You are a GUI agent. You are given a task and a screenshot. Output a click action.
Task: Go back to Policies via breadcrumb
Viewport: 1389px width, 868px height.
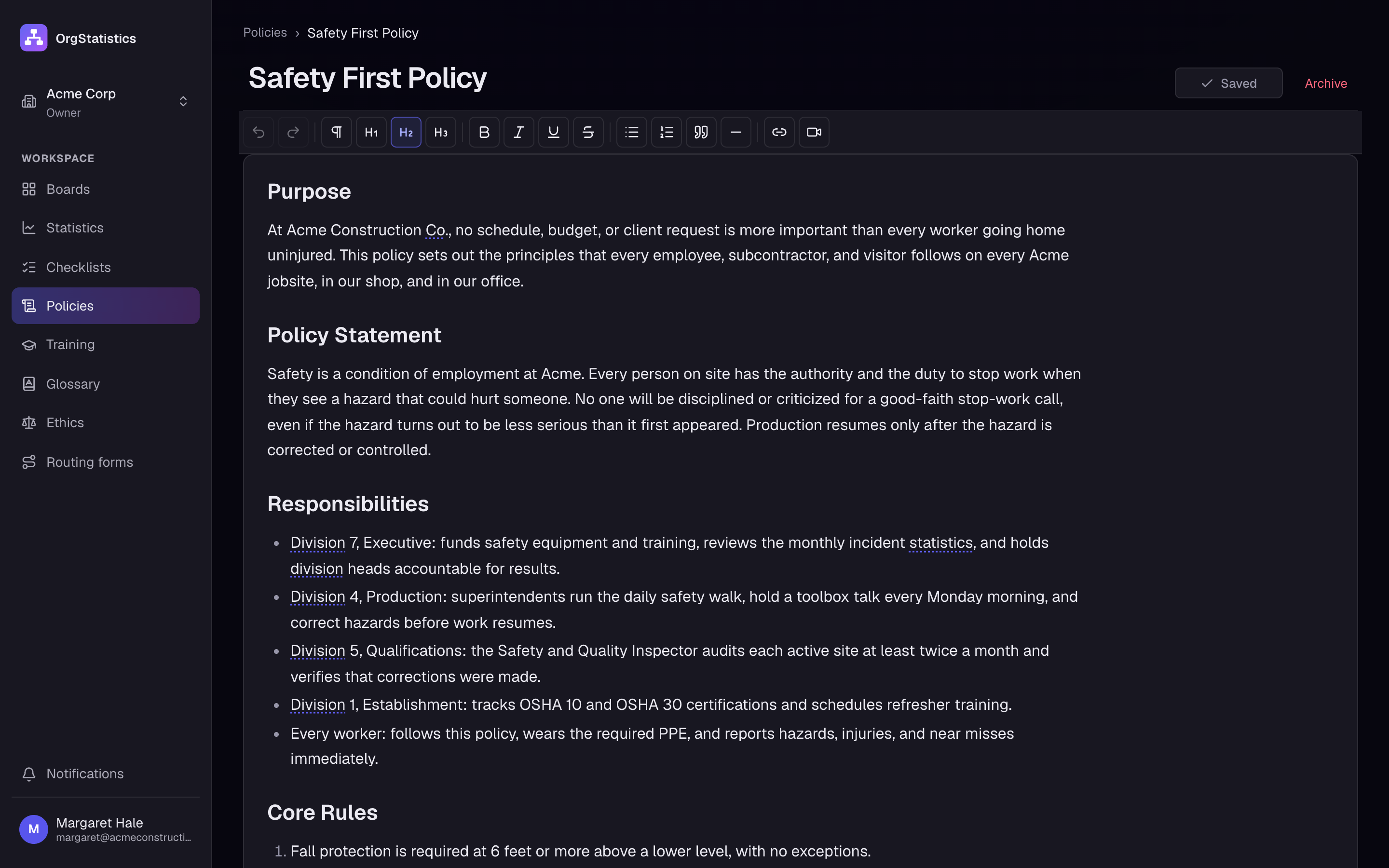coord(265,33)
